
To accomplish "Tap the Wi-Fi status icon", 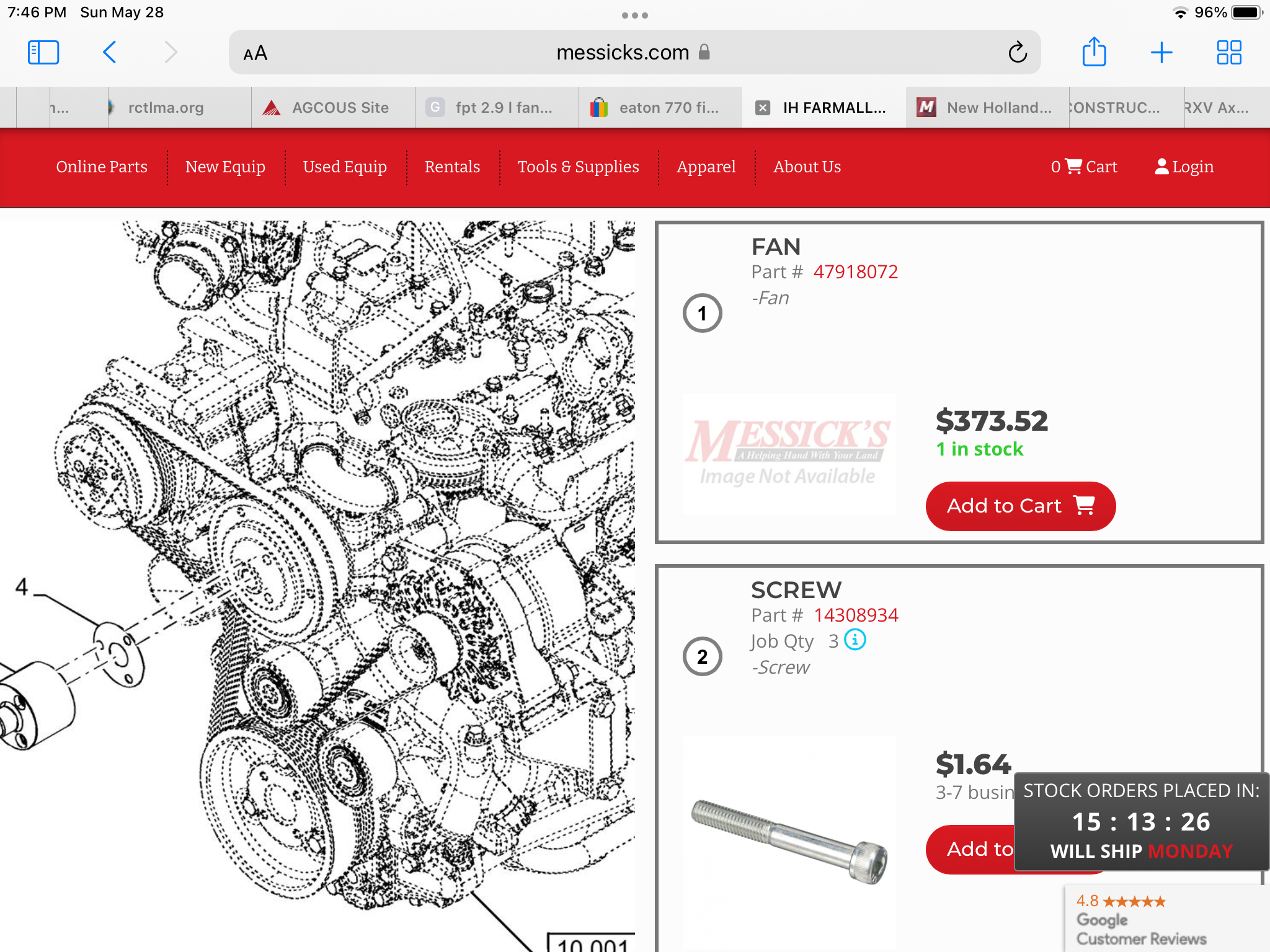I will tap(1180, 12).
